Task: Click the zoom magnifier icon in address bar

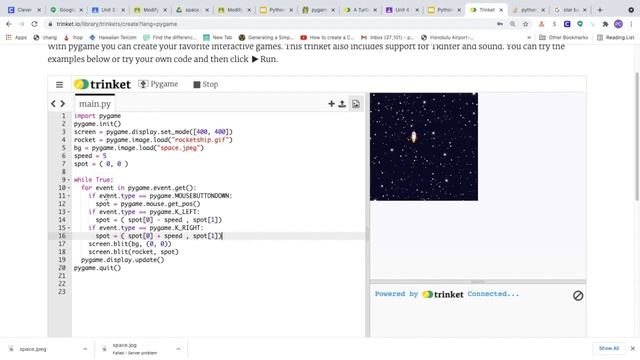Action: click(513, 24)
